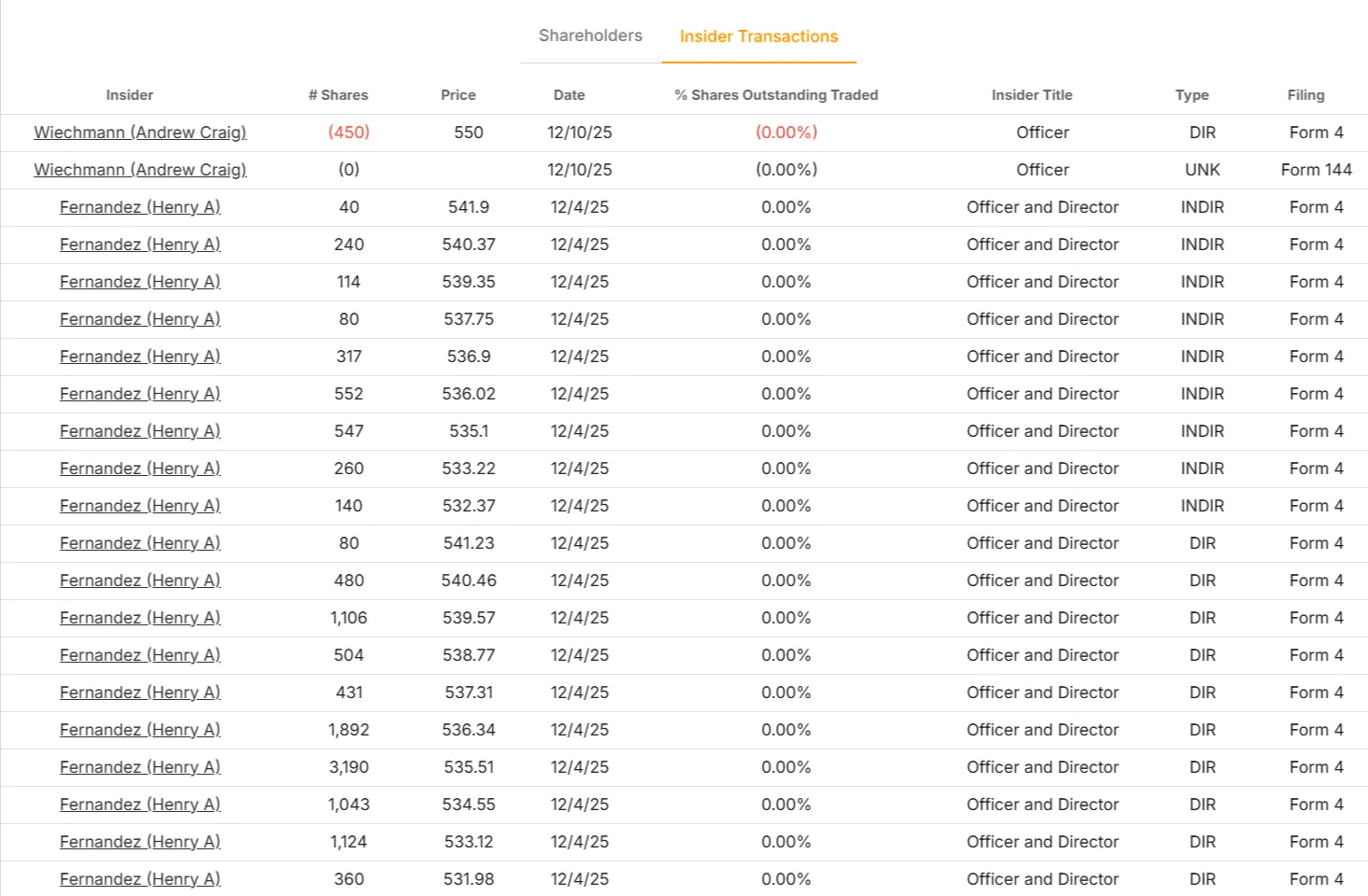Viewport: 1368px width, 896px height.
Task: Click the # Shares column header
Action: point(338,95)
